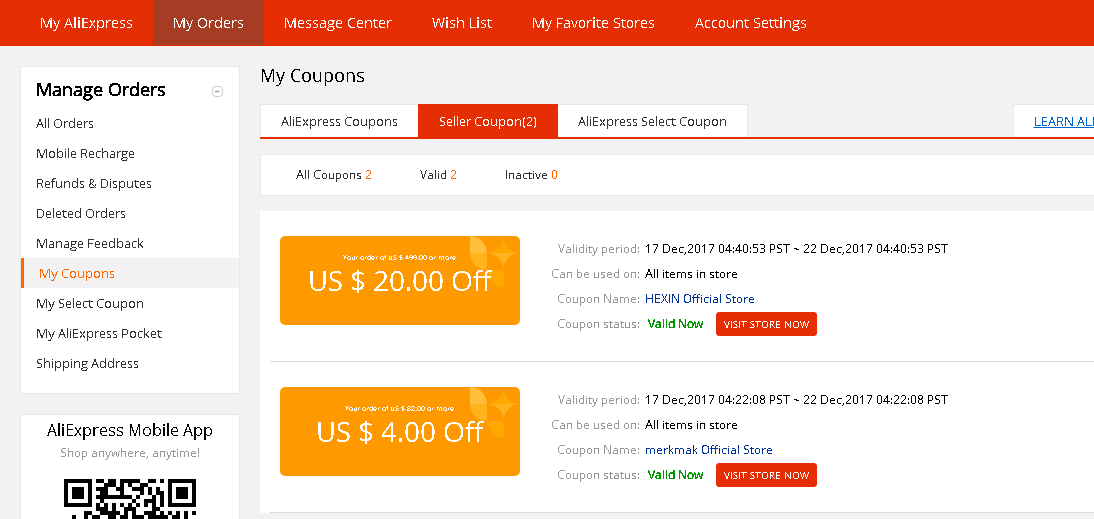The height and width of the screenshot is (519, 1094).
Task: Collapse the Manage Orders panel
Action: (x=217, y=91)
